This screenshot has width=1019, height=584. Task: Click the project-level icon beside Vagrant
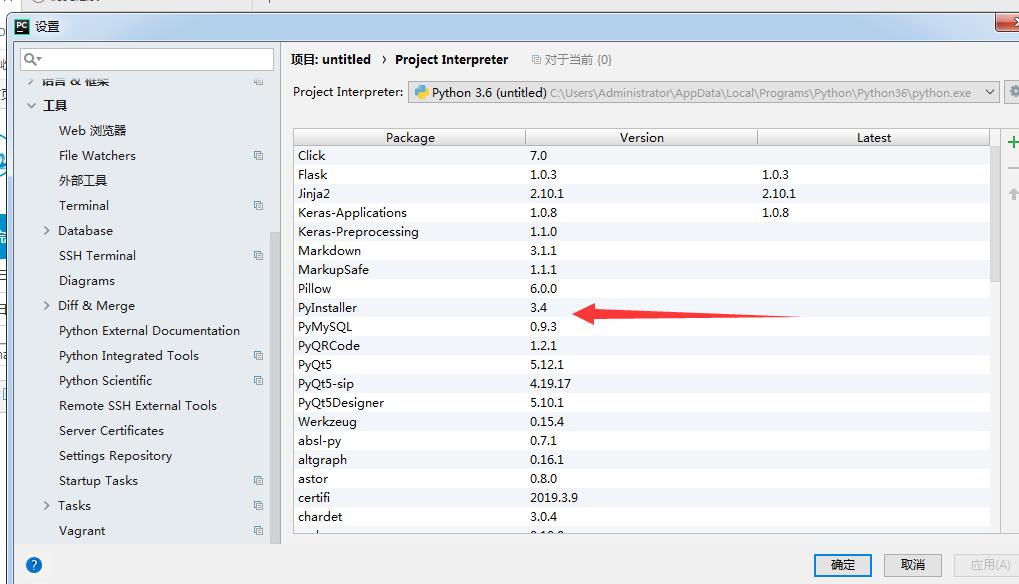click(x=258, y=530)
